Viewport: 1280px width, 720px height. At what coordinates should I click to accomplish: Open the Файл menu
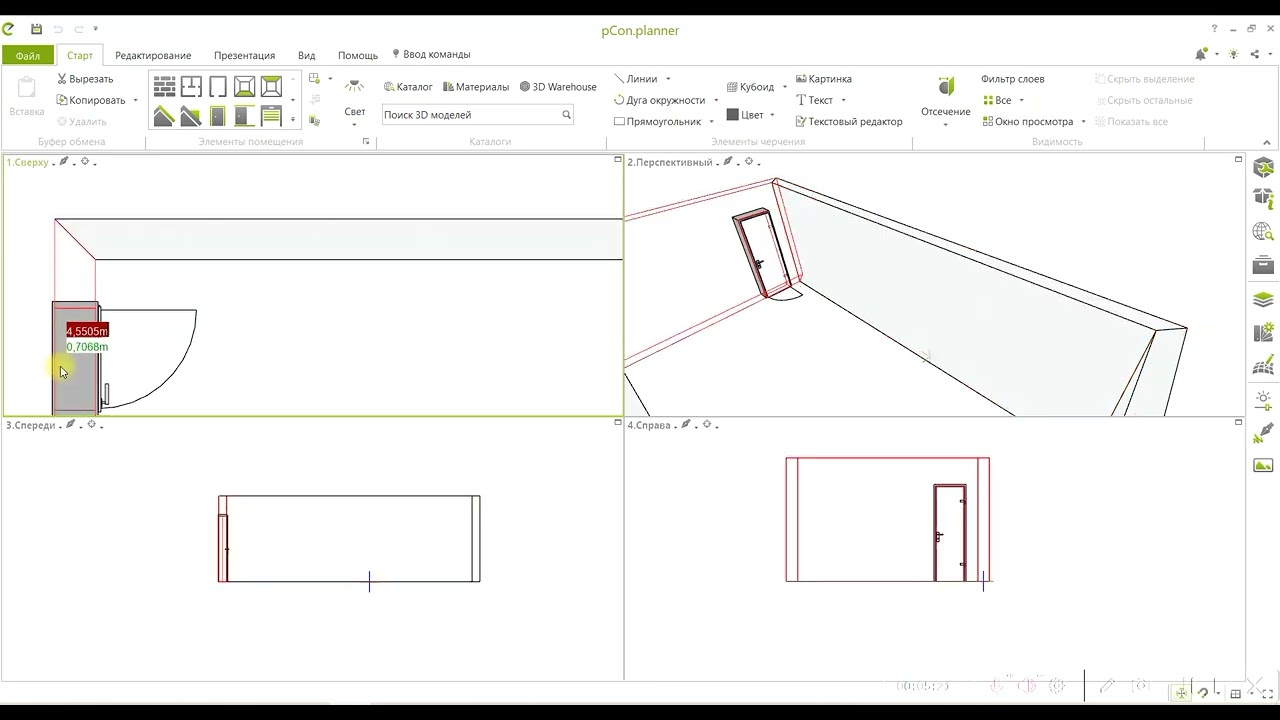(x=28, y=56)
